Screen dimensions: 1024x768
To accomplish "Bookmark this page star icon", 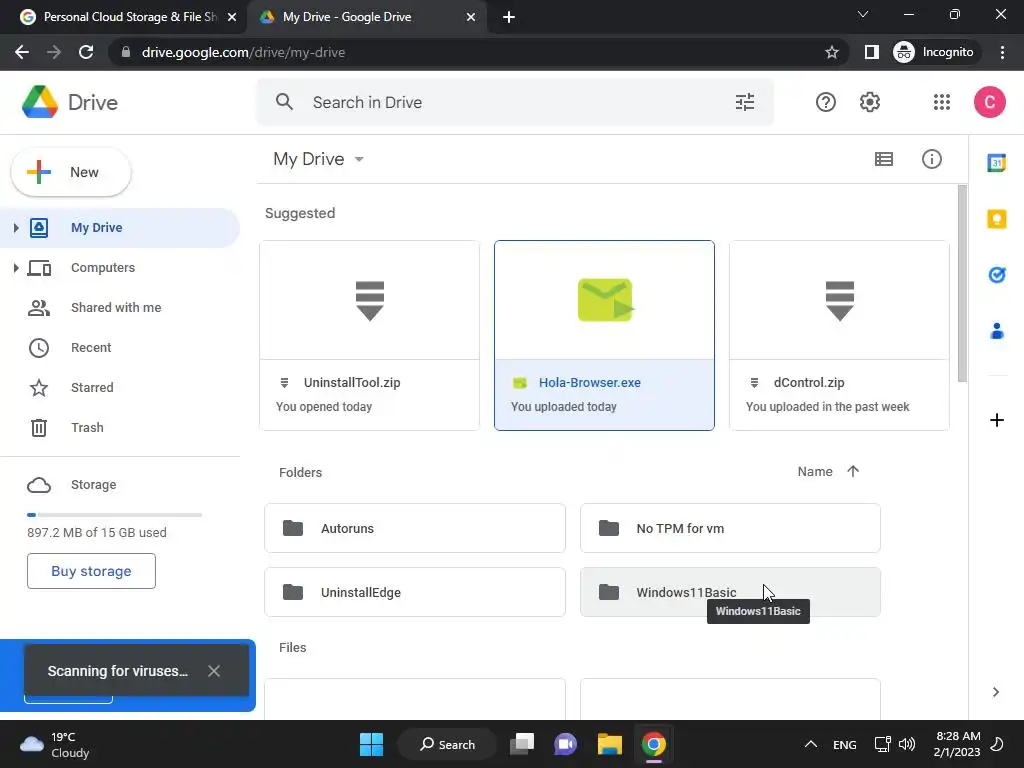I will 831,52.
